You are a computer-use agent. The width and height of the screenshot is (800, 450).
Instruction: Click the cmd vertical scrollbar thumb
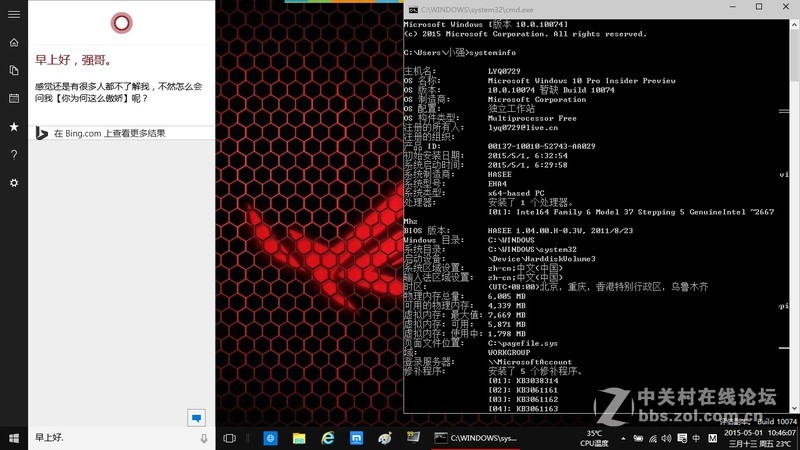pos(794,55)
